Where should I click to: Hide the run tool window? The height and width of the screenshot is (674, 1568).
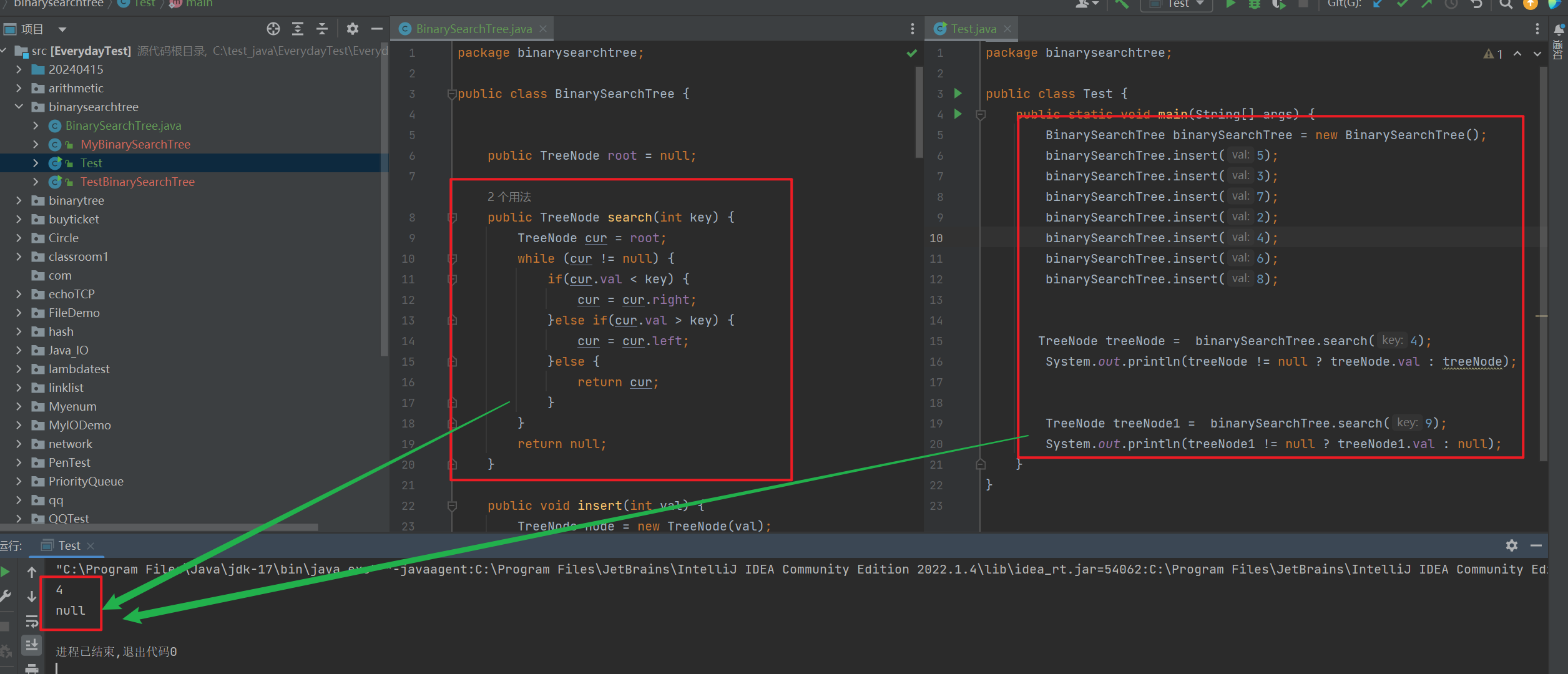(x=1536, y=545)
